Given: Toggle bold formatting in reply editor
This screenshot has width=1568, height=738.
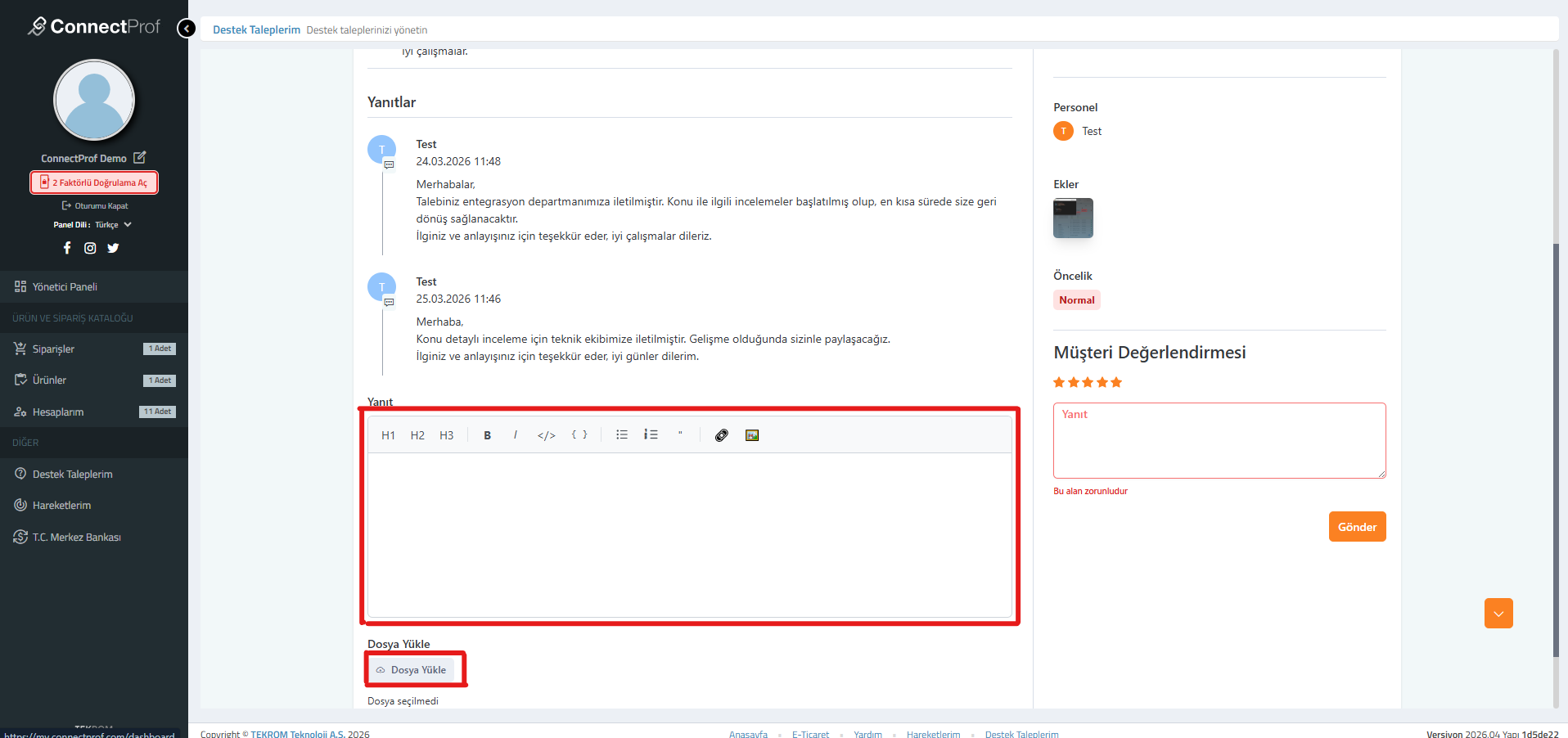Looking at the screenshot, I should point(487,435).
